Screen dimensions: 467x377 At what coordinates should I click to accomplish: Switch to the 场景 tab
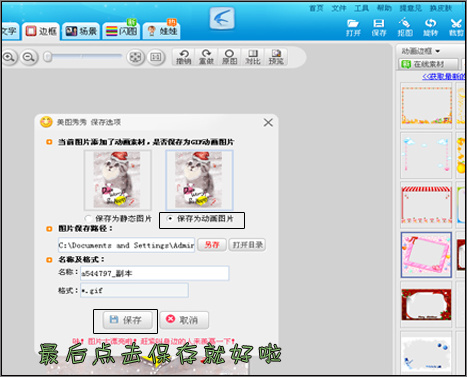81,32
